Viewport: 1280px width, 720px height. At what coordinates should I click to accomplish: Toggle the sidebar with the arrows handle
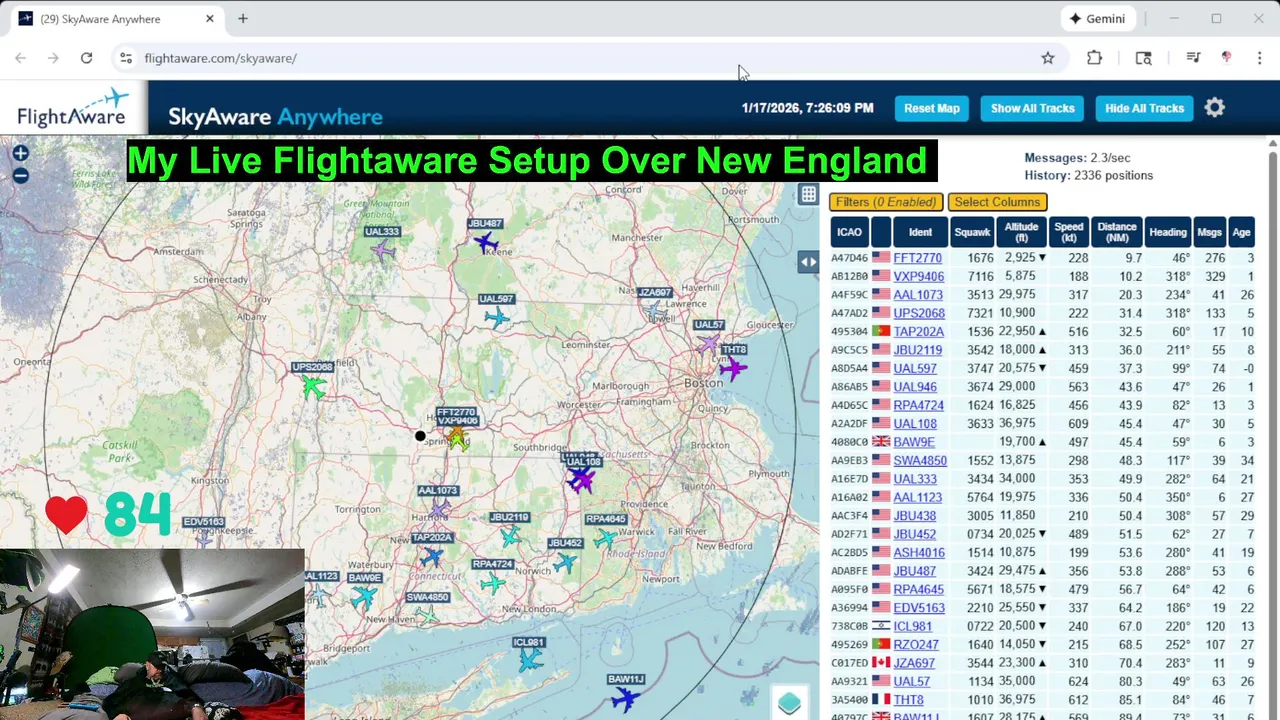[808, 262]
